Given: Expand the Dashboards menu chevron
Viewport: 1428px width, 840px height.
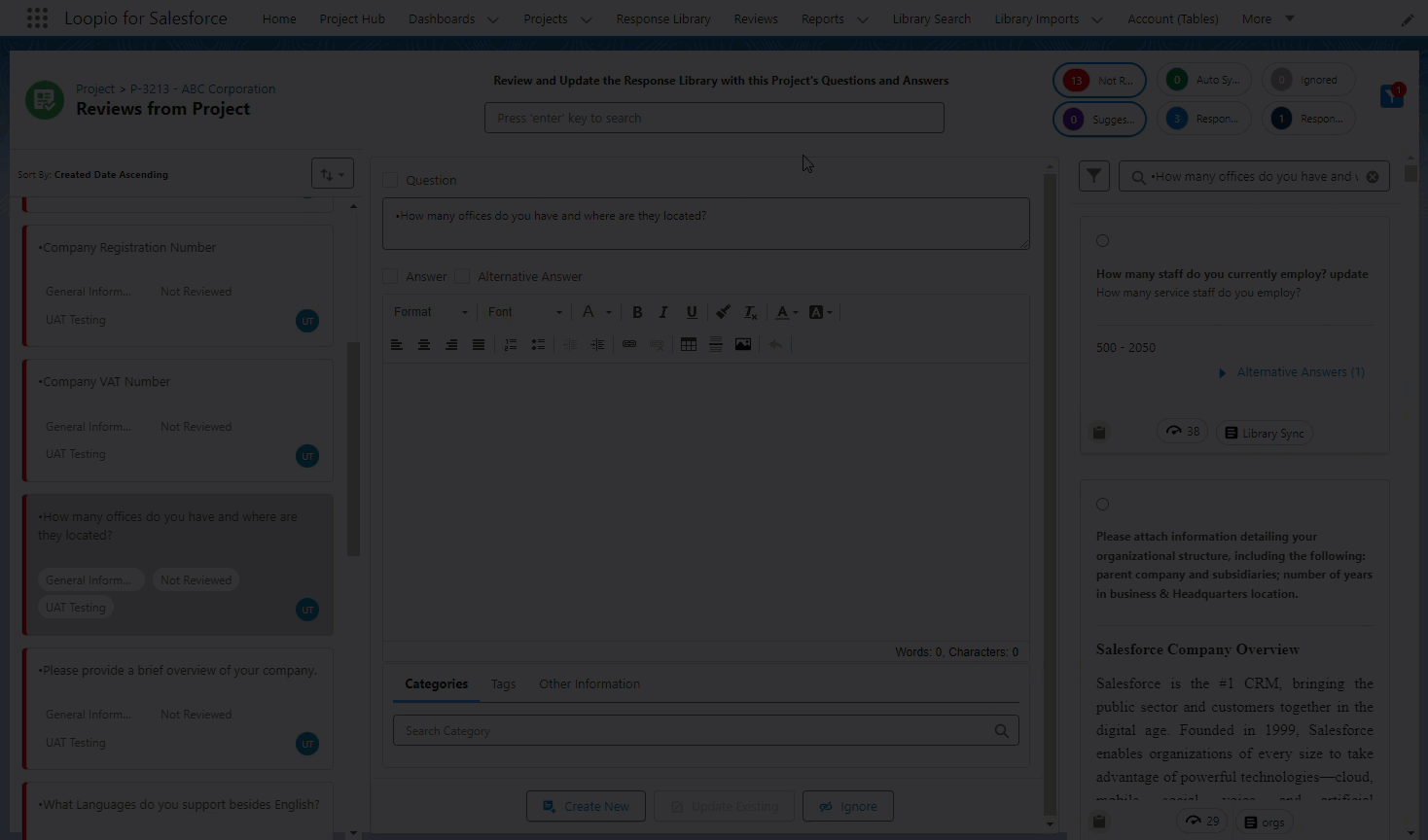Looking at the screenshot, I should tap(493, 19).
